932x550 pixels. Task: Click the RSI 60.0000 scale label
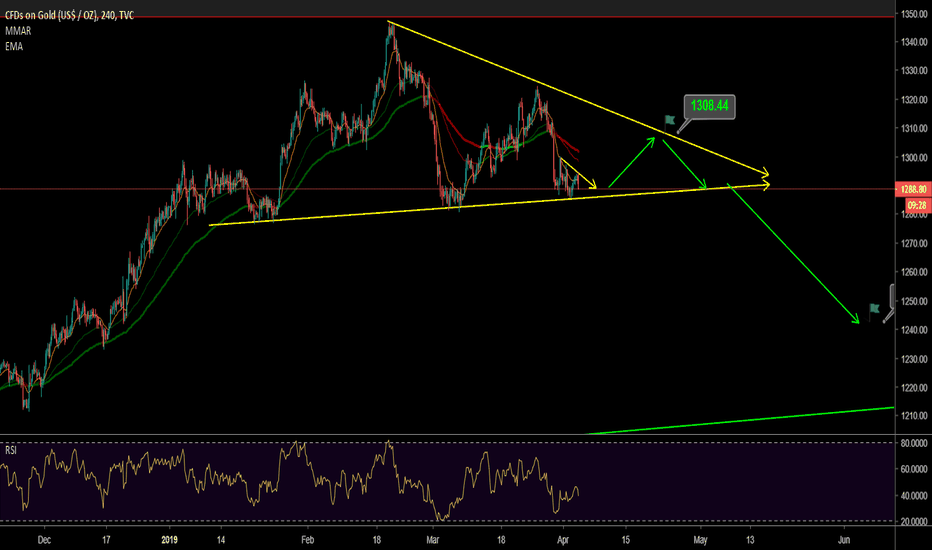[x=914, y=469]
